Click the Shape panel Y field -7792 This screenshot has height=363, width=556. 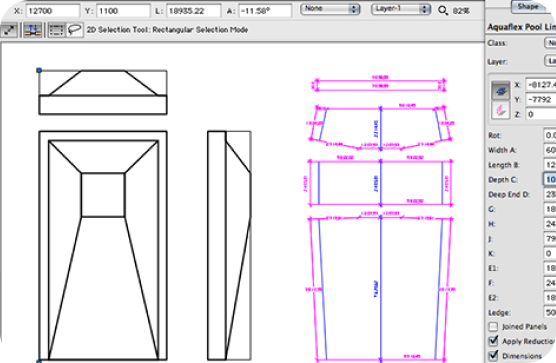click(x=541, y=99)
